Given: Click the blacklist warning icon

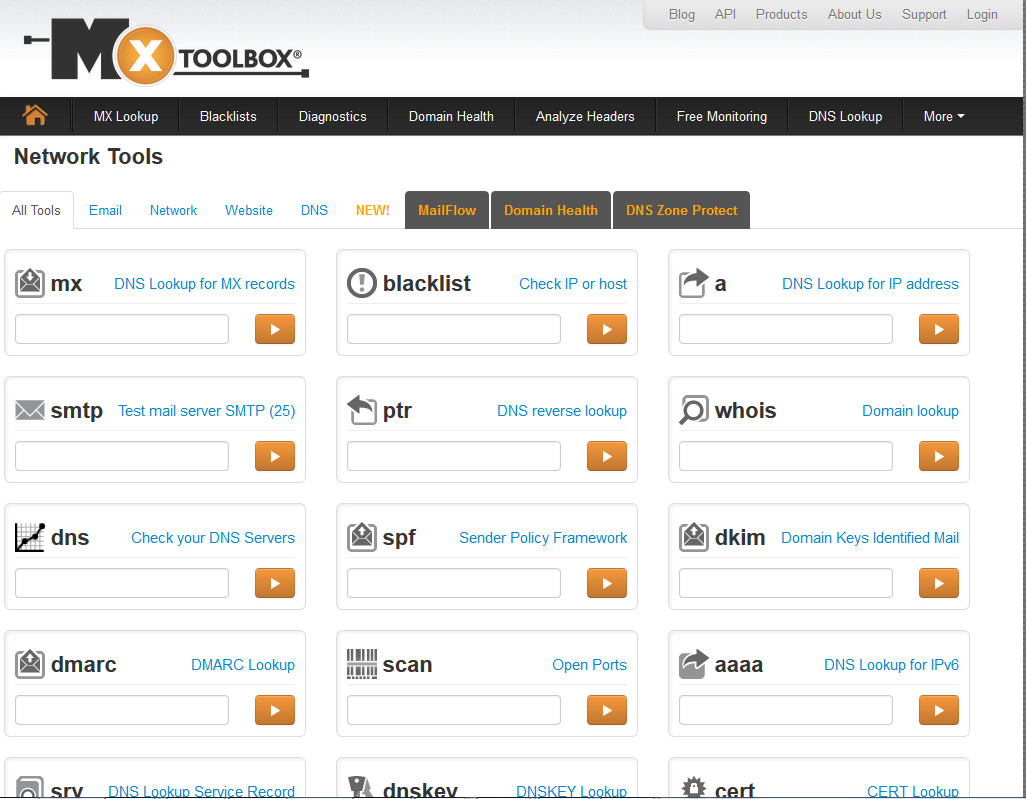Looking at the screenshot, I should (361, 282).
